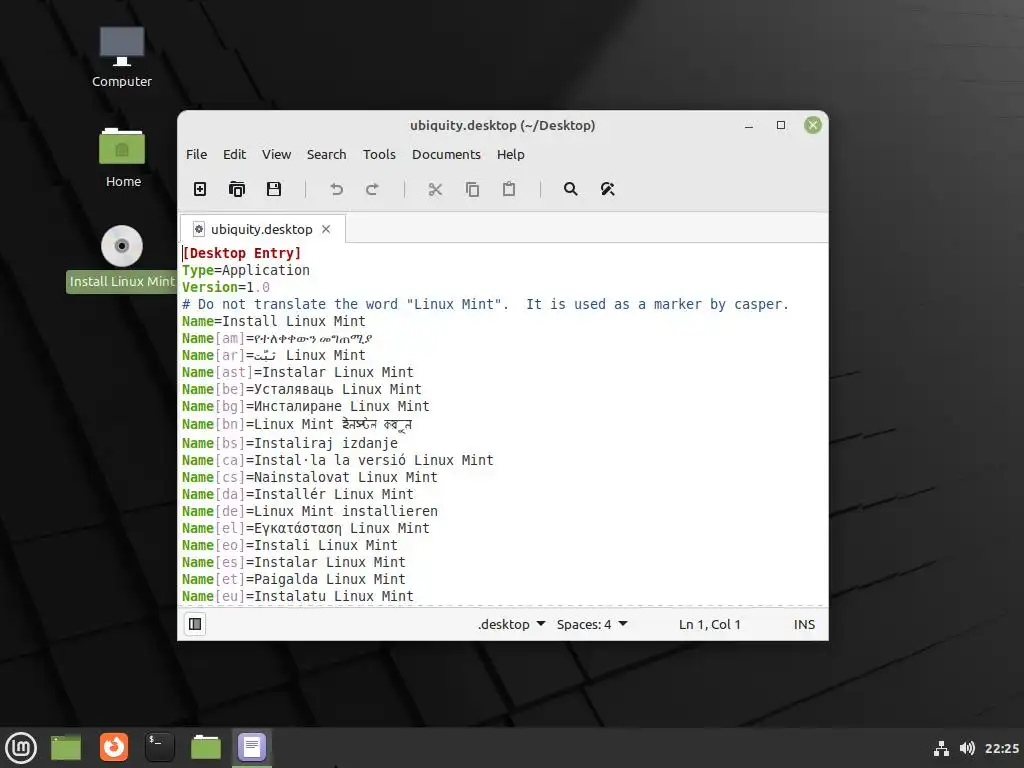Click the Name[de] Linux Mint installieren line
The image size is (1024, 768).
(x=310, y=511)
